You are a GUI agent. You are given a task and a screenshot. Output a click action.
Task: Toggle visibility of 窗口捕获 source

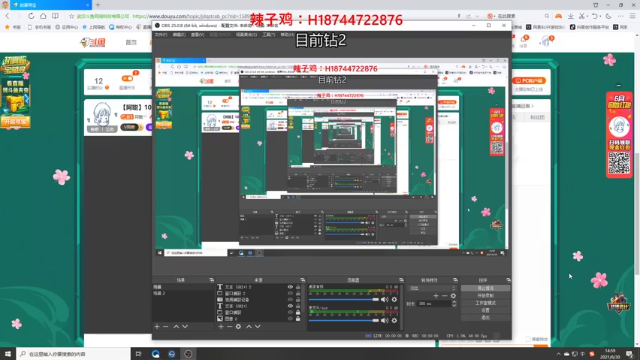[x=290, y=312]
